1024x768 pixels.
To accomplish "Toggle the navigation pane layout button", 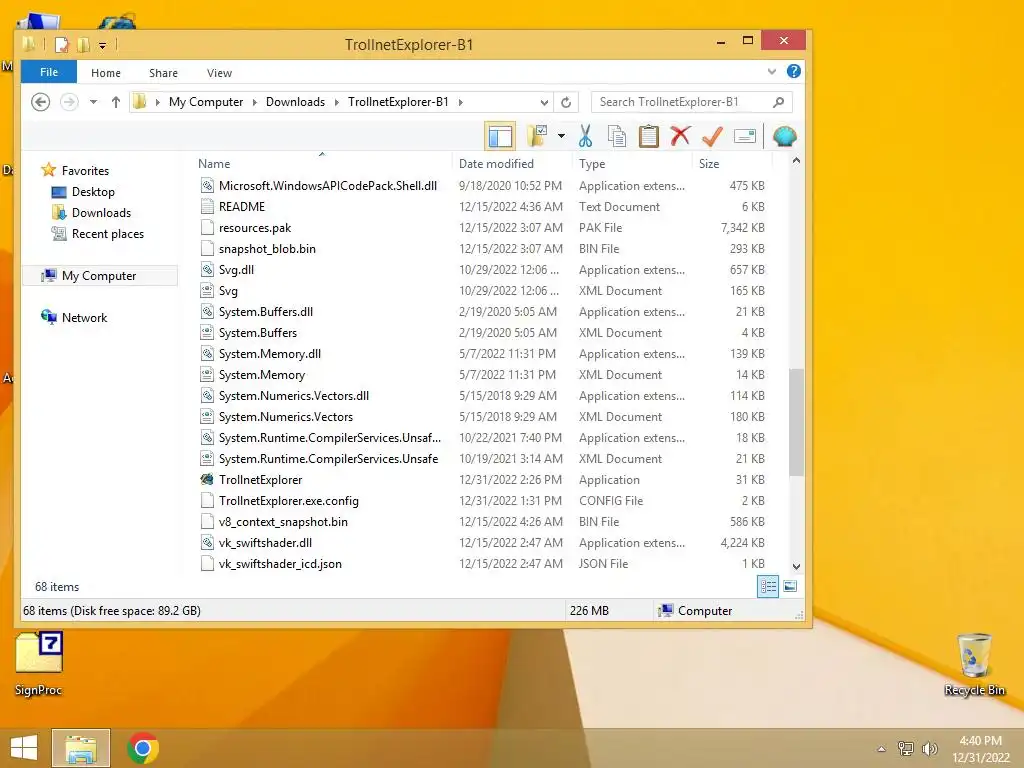I will (x=500, y=136).
